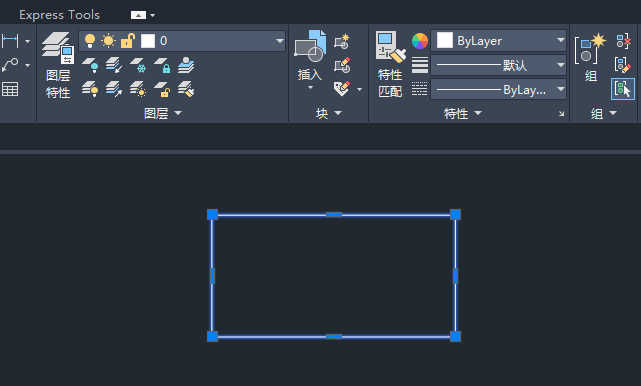Expand the 特性 panel
This screenshot has height=386, width=641.
[462, 113]
